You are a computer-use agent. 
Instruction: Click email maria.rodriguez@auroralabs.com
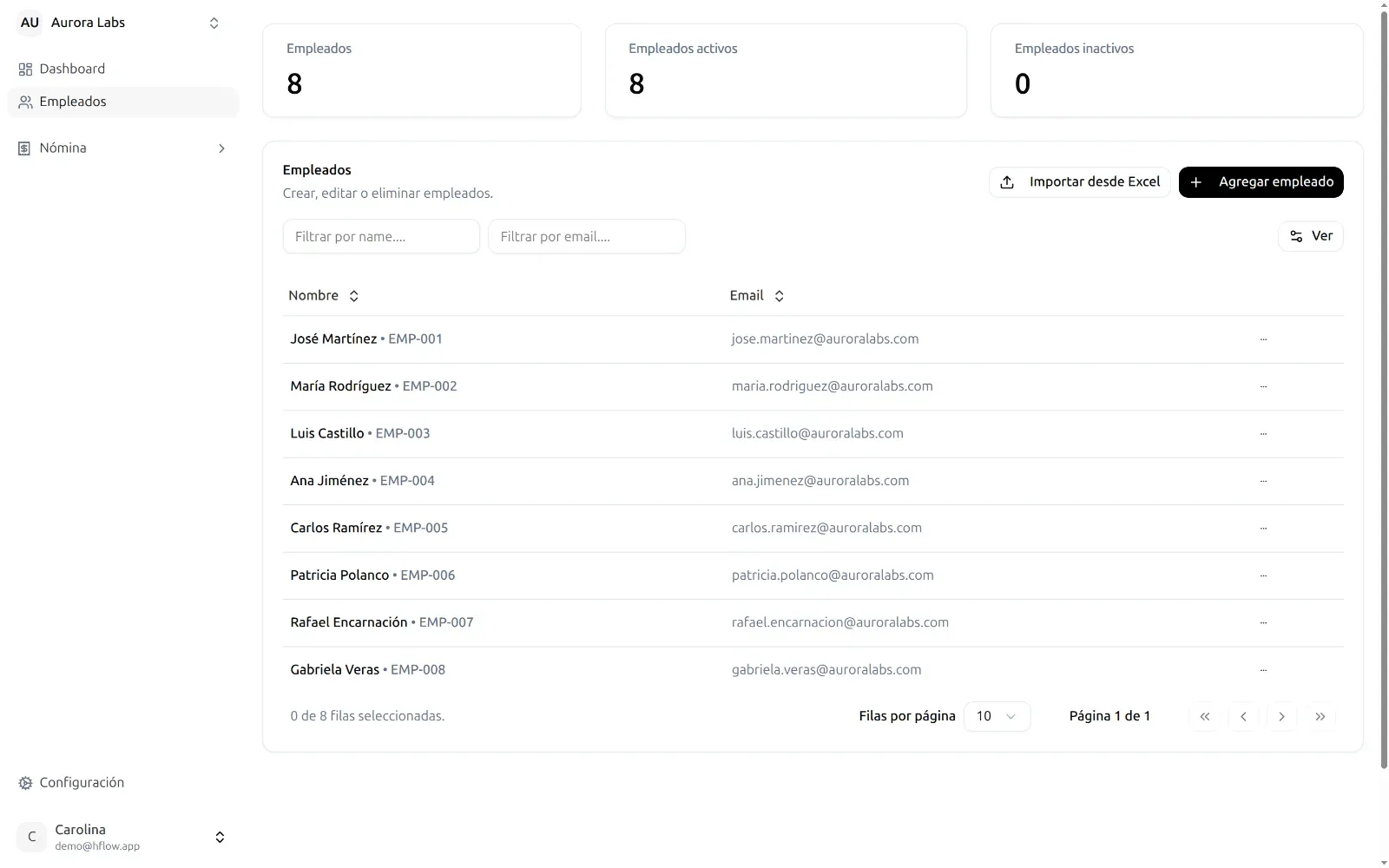832,386
